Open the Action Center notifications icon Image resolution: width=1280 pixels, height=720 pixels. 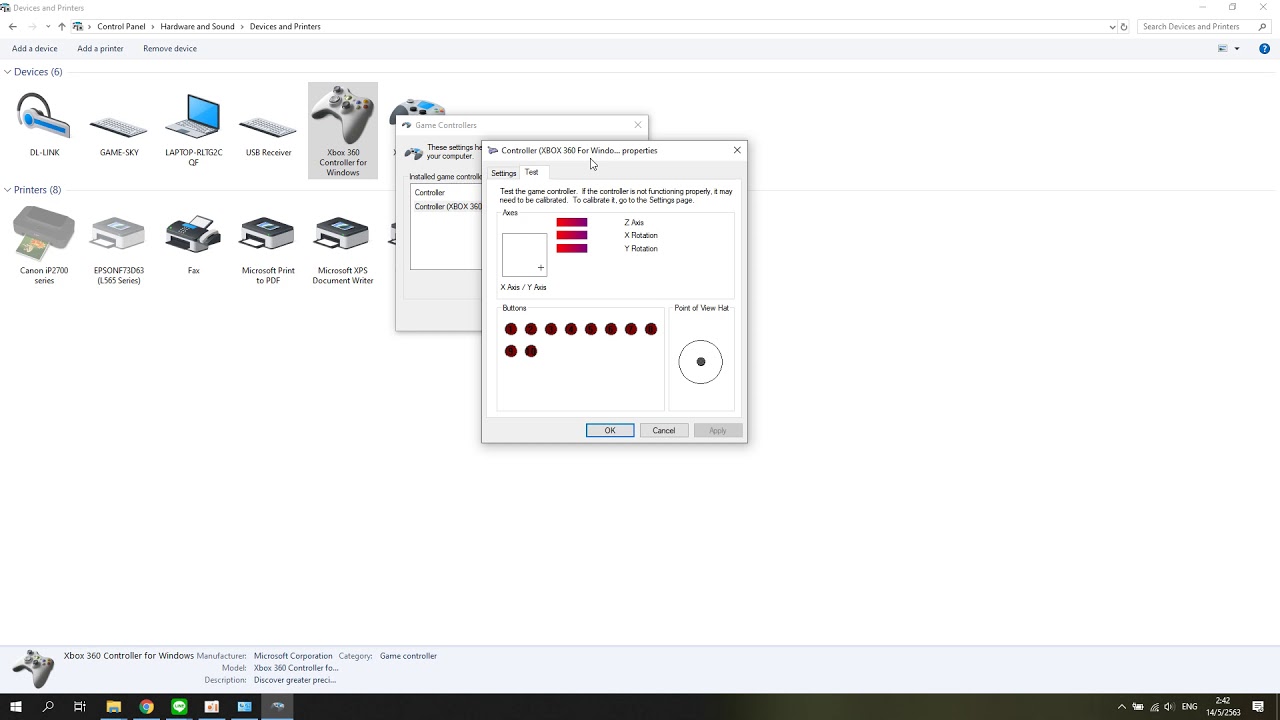coord(1259,706)
